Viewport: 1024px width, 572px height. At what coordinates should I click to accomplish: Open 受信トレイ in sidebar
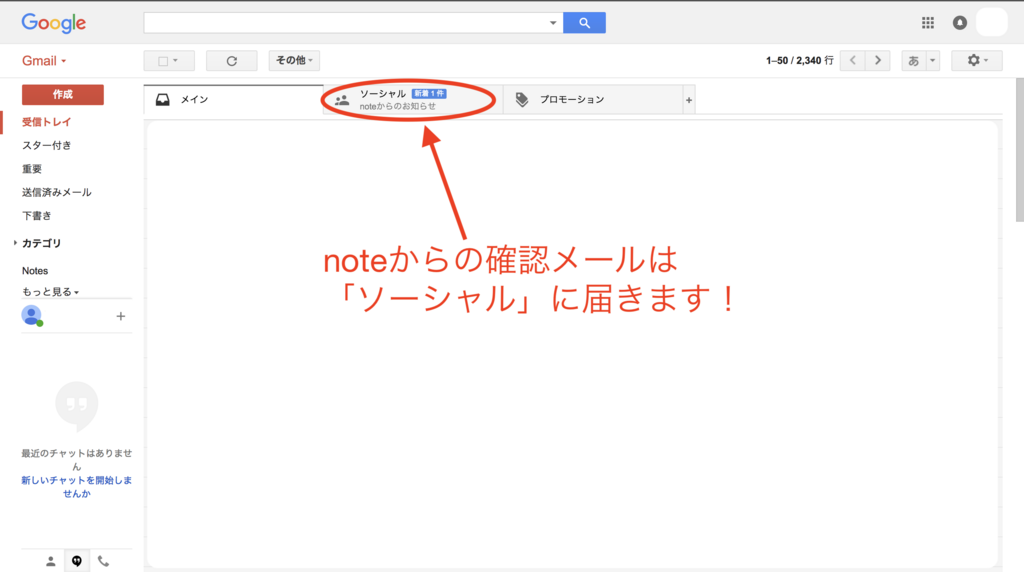point(46,121)
